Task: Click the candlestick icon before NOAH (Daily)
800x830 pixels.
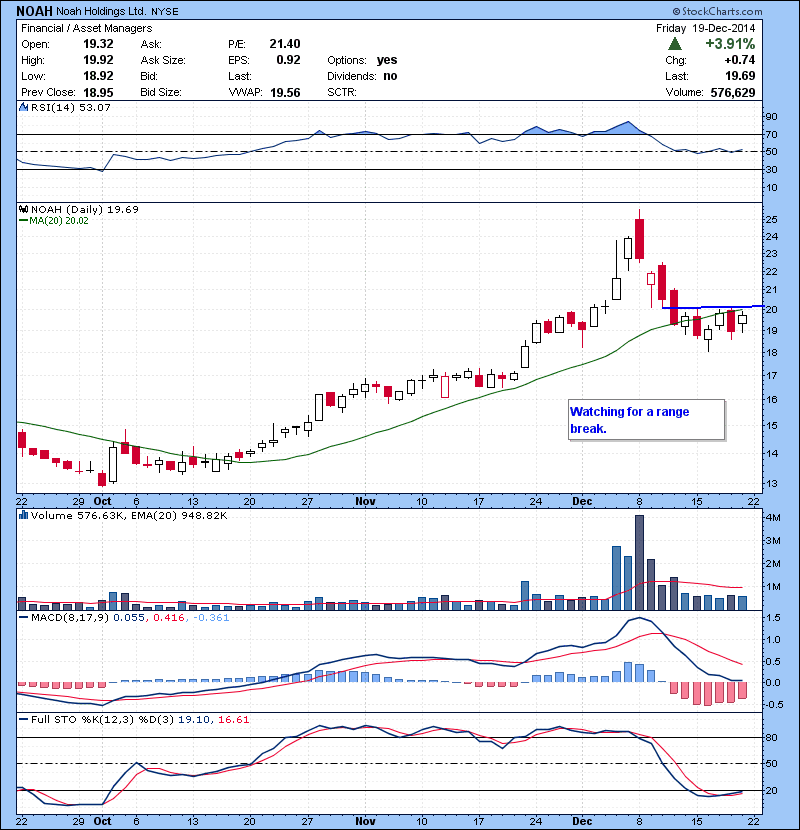Action: coord(23,209)
